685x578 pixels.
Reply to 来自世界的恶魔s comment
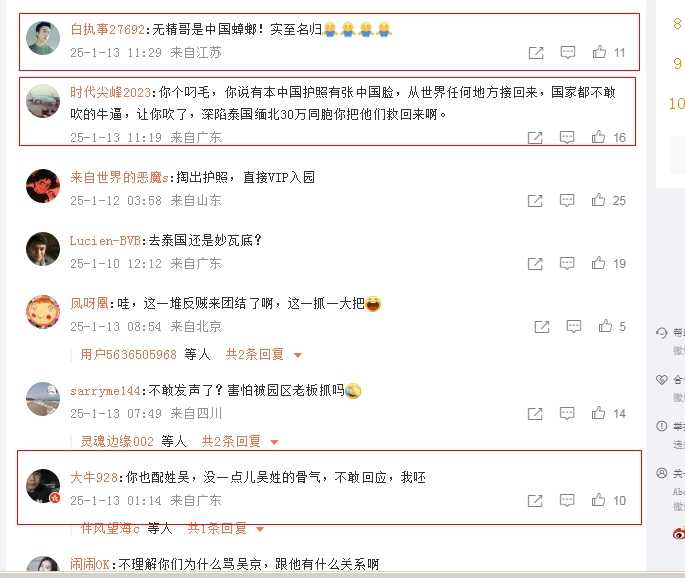point(567,201)
